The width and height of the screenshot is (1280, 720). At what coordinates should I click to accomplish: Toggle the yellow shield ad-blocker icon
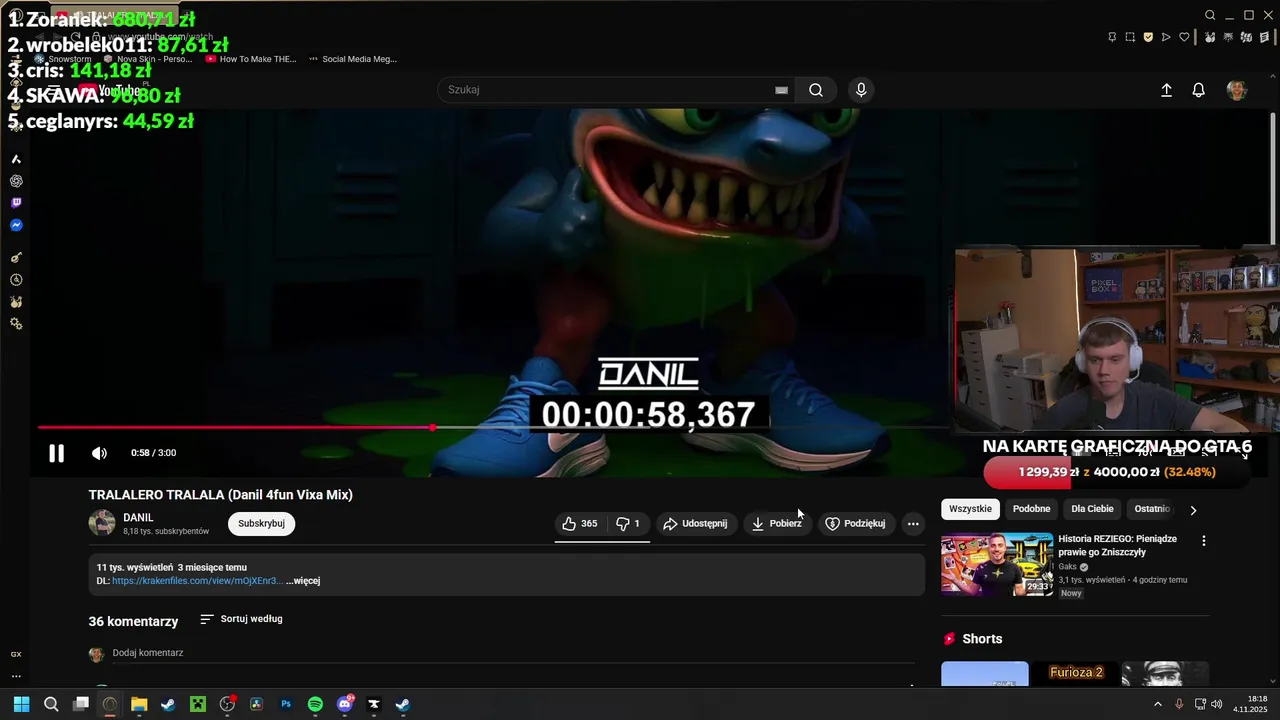pyautogui.click(x=1148, y=37)
